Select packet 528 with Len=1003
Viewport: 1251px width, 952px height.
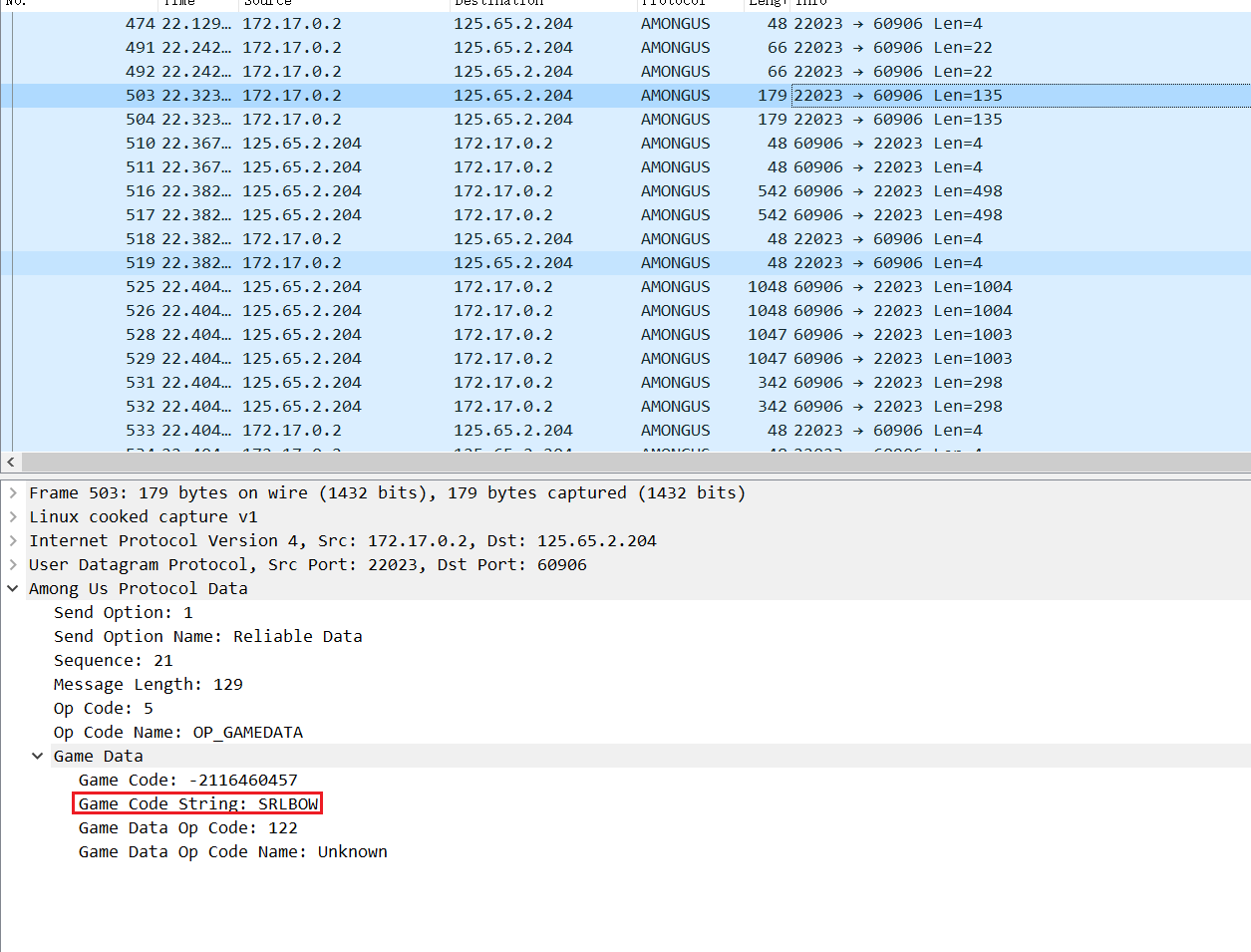[625, 335]
